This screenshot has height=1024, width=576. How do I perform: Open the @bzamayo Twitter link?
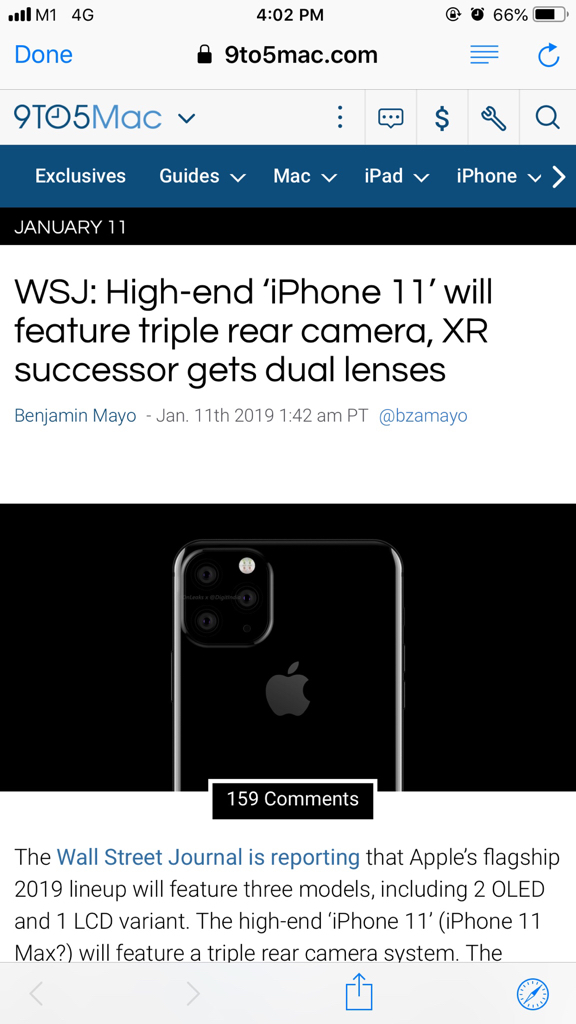[423, 416]
